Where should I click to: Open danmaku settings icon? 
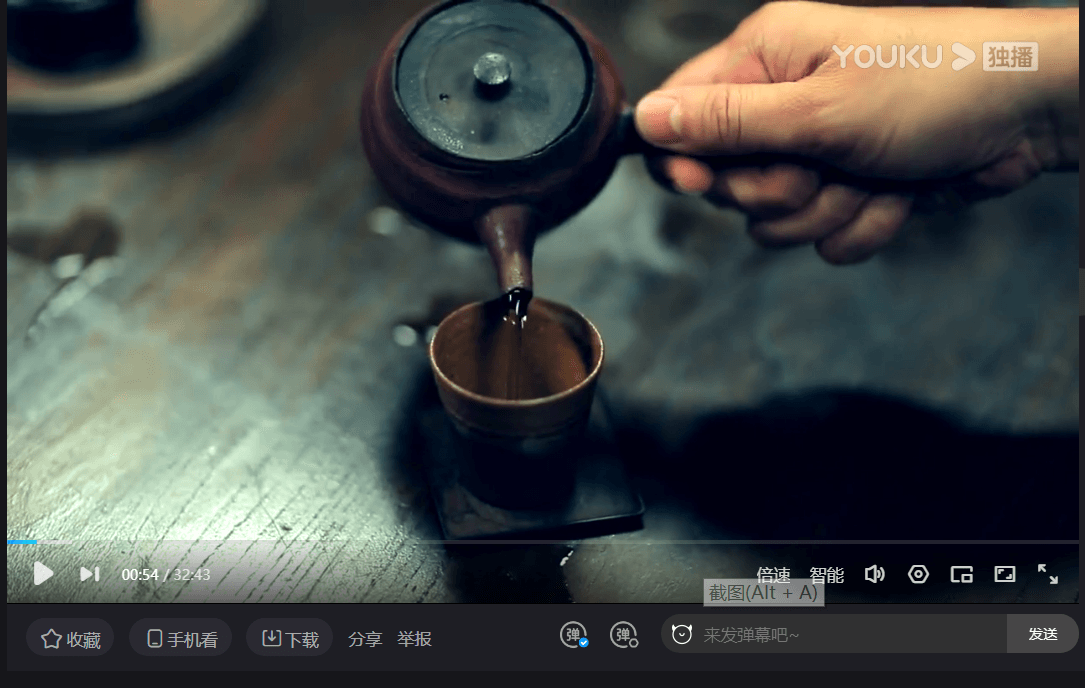pyautogui.click(x=624, y=635)
